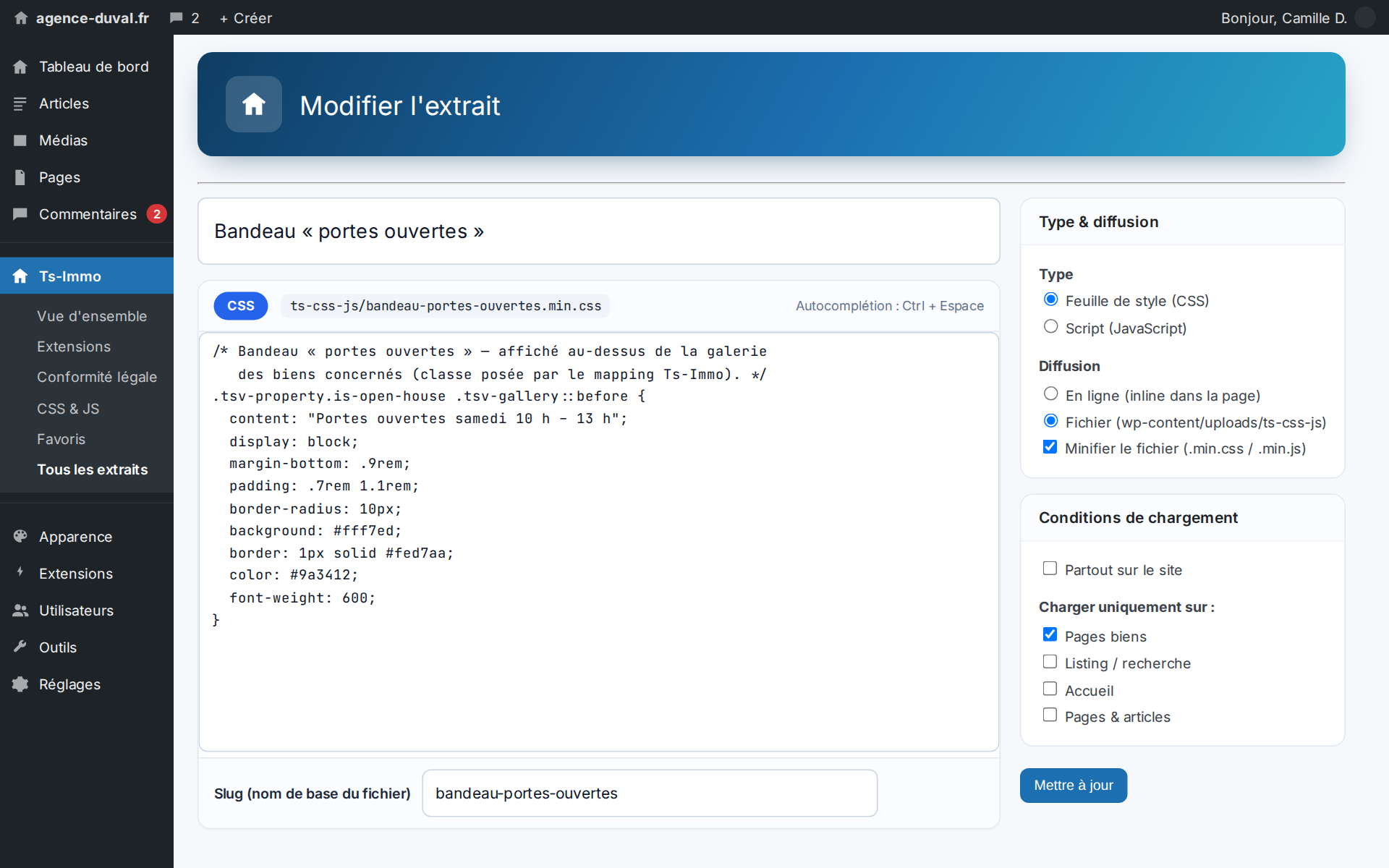Click the user avatar next to Bonjour, Camille D.

point(1365,17)
